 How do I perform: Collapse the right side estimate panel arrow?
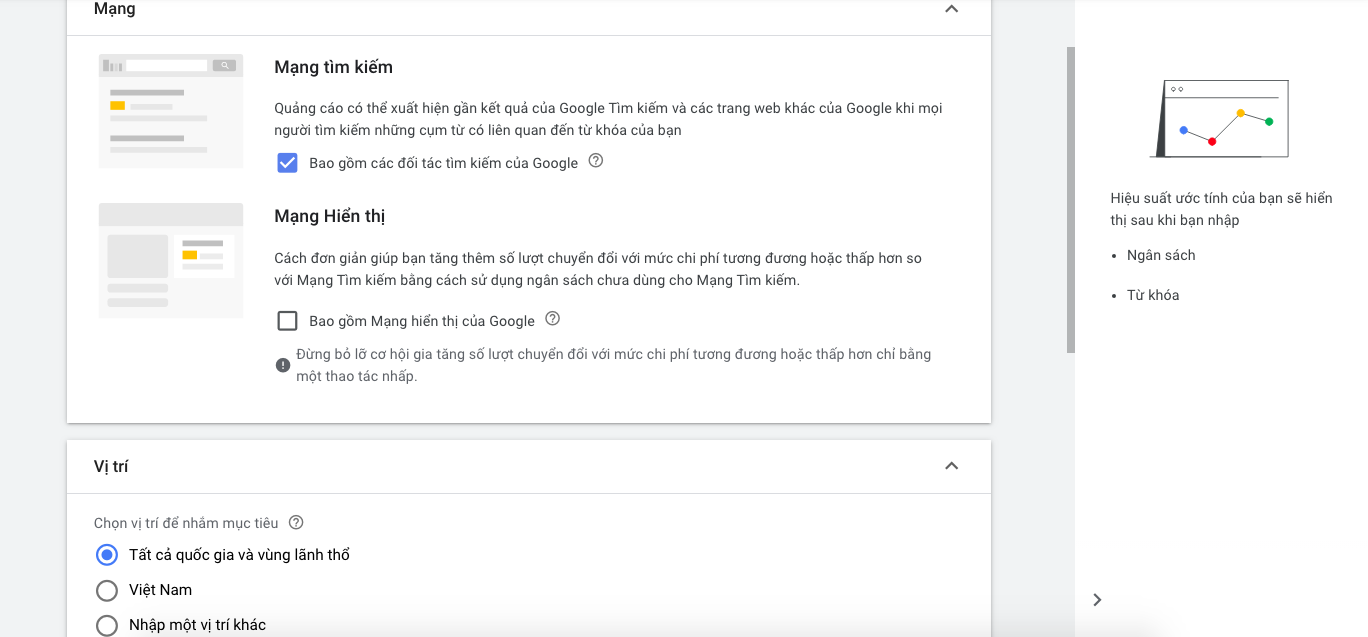click(1097, 600)
